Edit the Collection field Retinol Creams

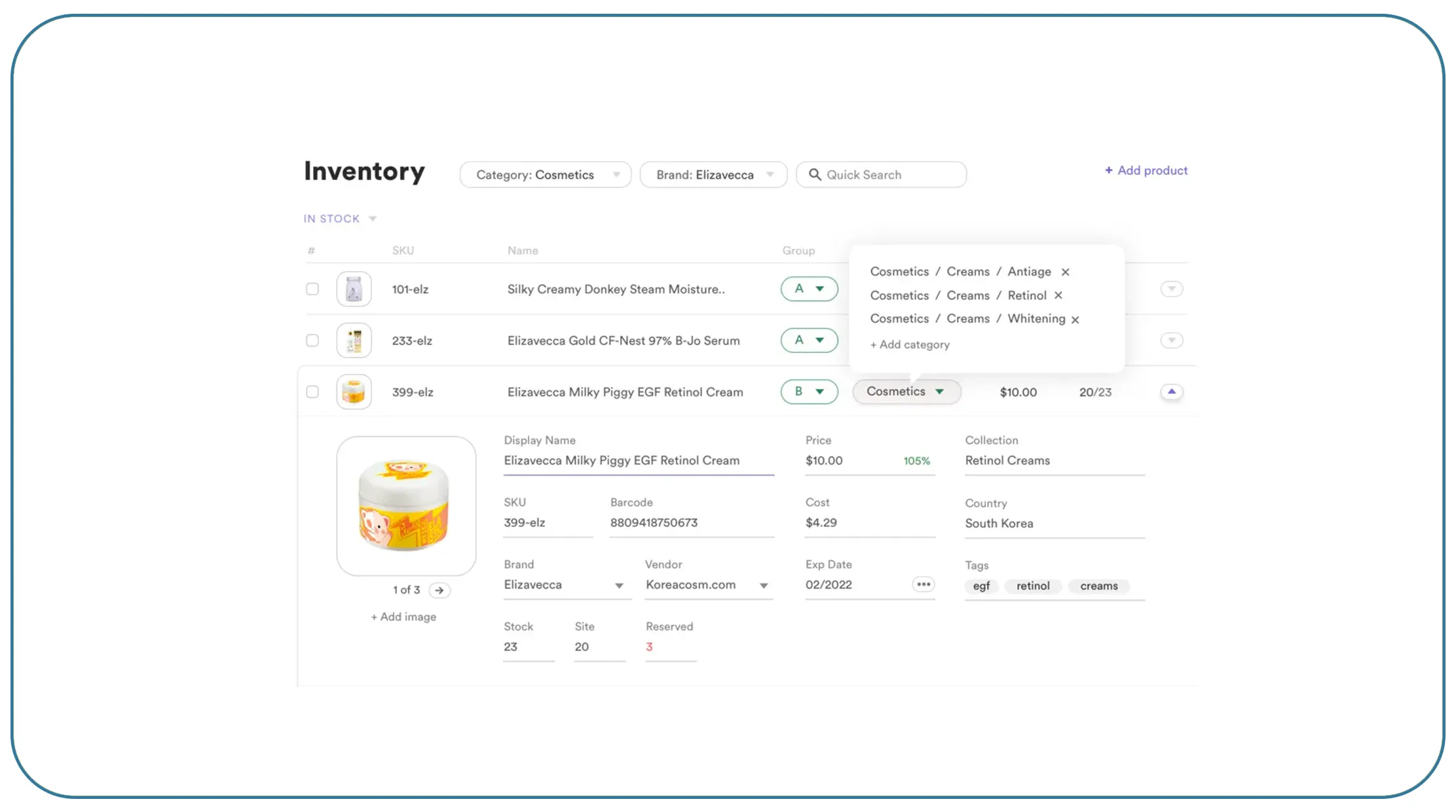point(1055,461)
